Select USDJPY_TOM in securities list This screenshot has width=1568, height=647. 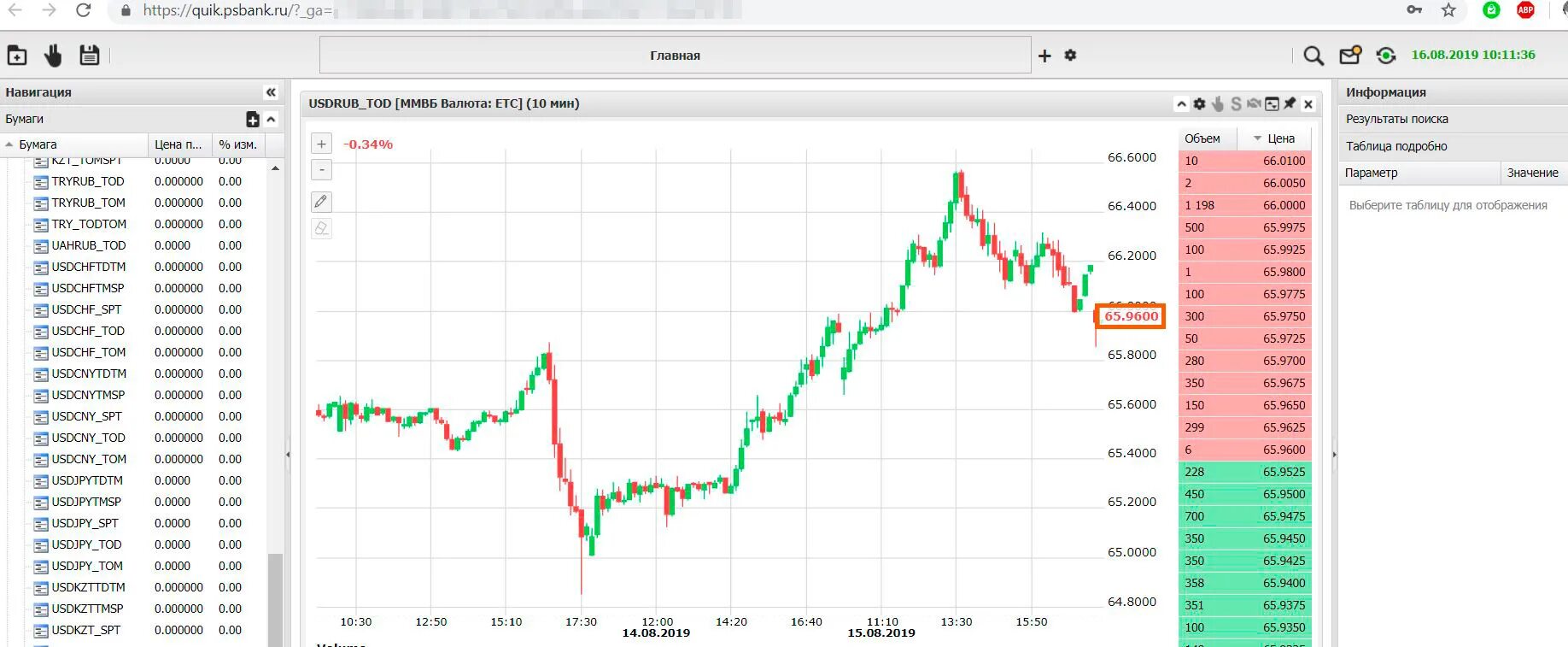pos(87,566)
